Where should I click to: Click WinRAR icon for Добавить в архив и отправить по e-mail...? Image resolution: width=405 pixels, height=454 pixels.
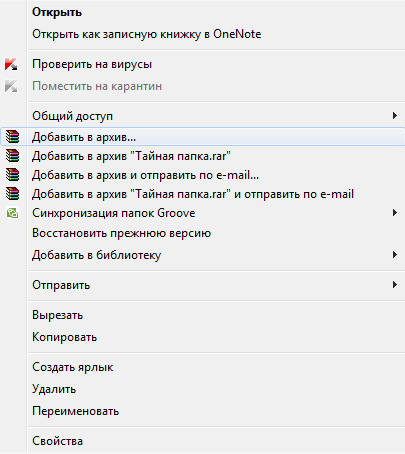(13, 175)
